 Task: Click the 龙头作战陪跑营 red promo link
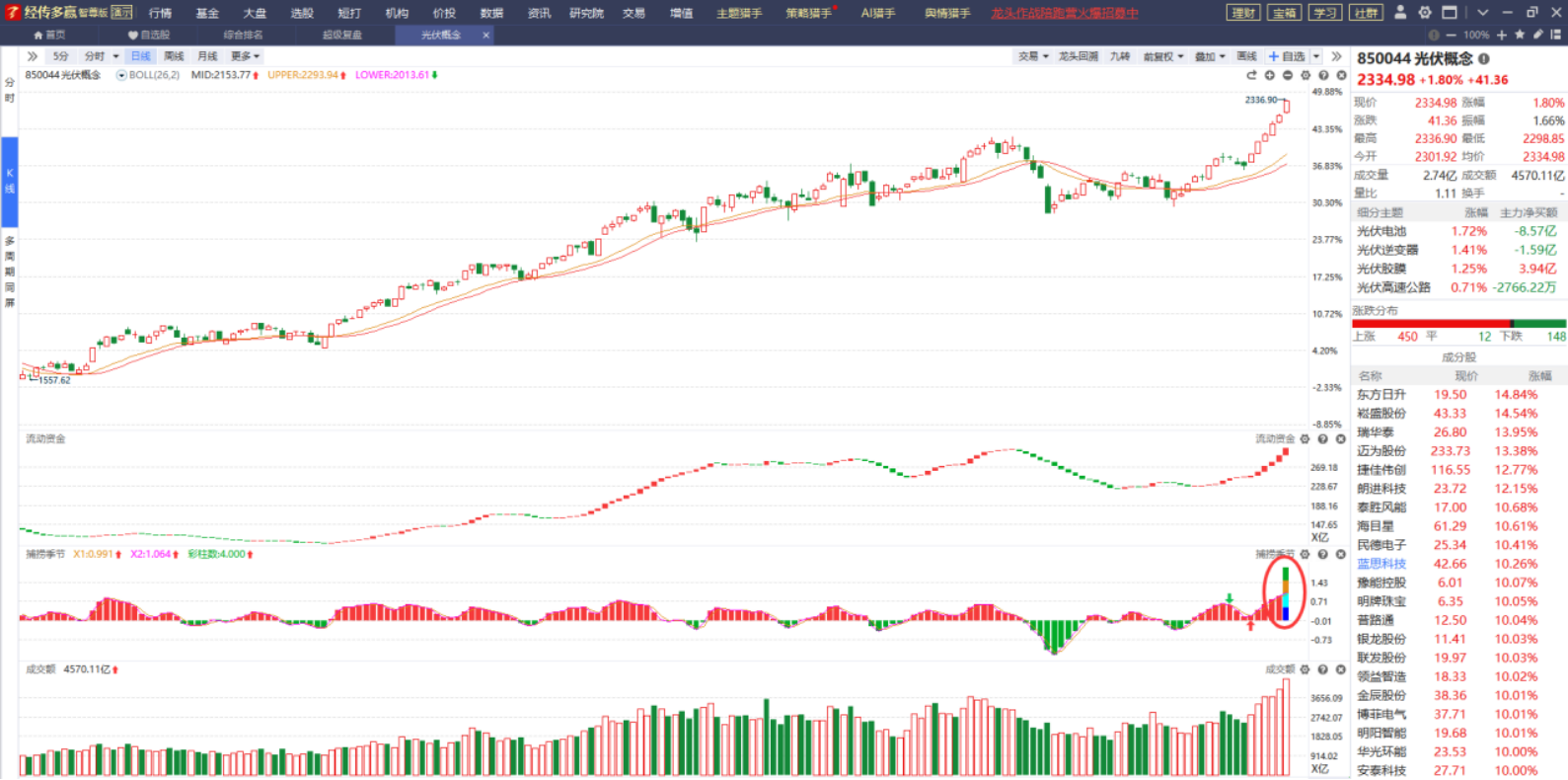pyautogui.click(x=1064, y=13)
